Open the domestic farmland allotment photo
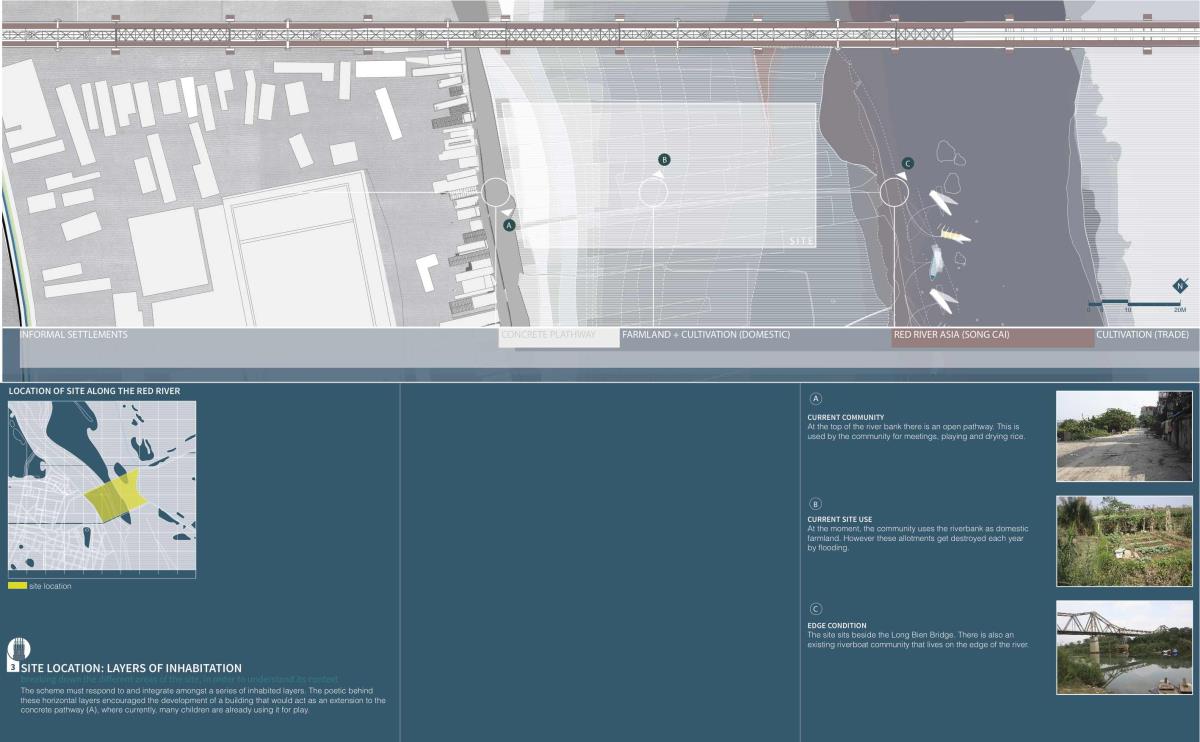Image resolution: width=1200 pixels, height=742 pixels. coord(1124,541)
